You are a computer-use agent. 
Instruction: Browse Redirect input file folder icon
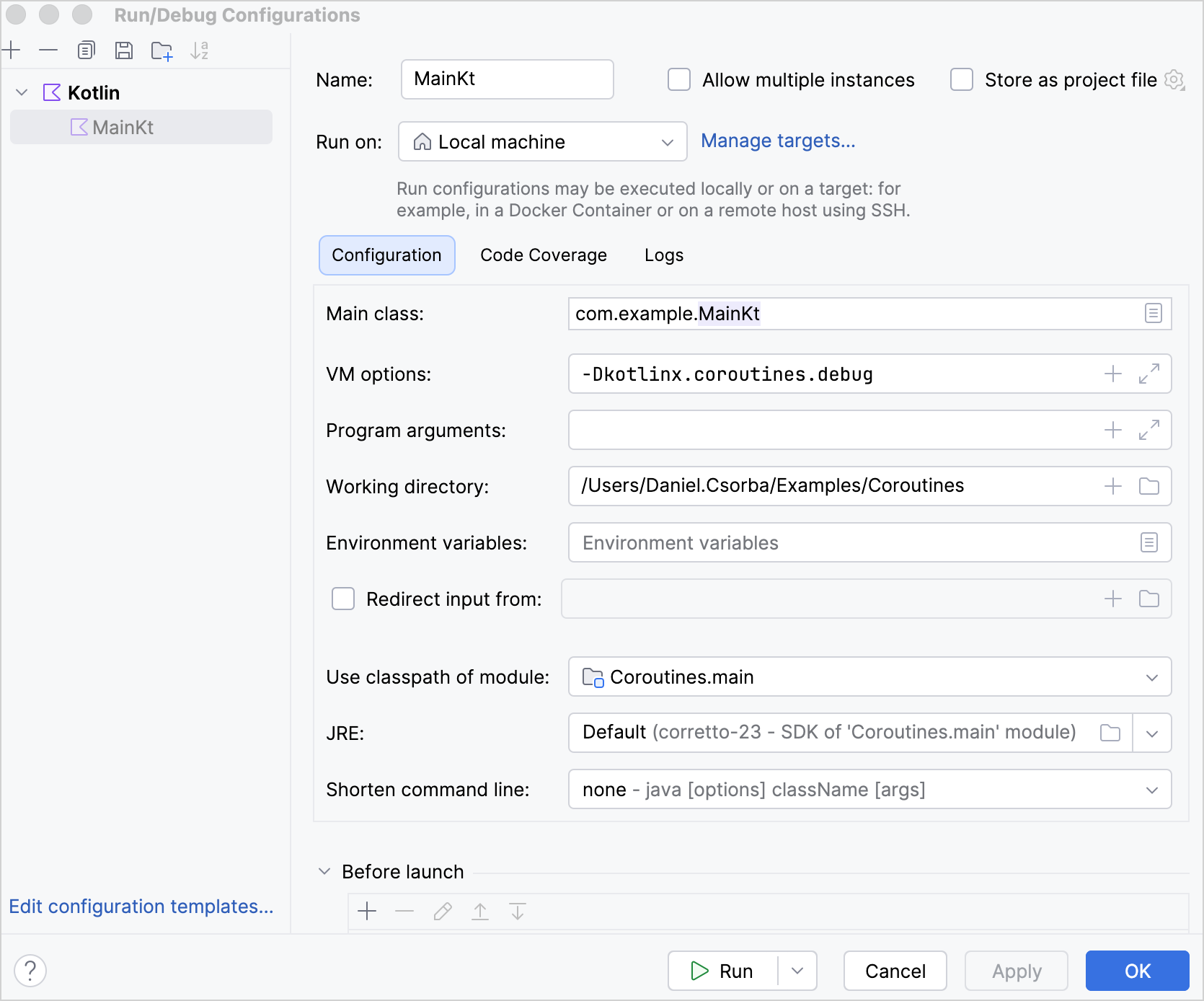(x=1149, y=599)
